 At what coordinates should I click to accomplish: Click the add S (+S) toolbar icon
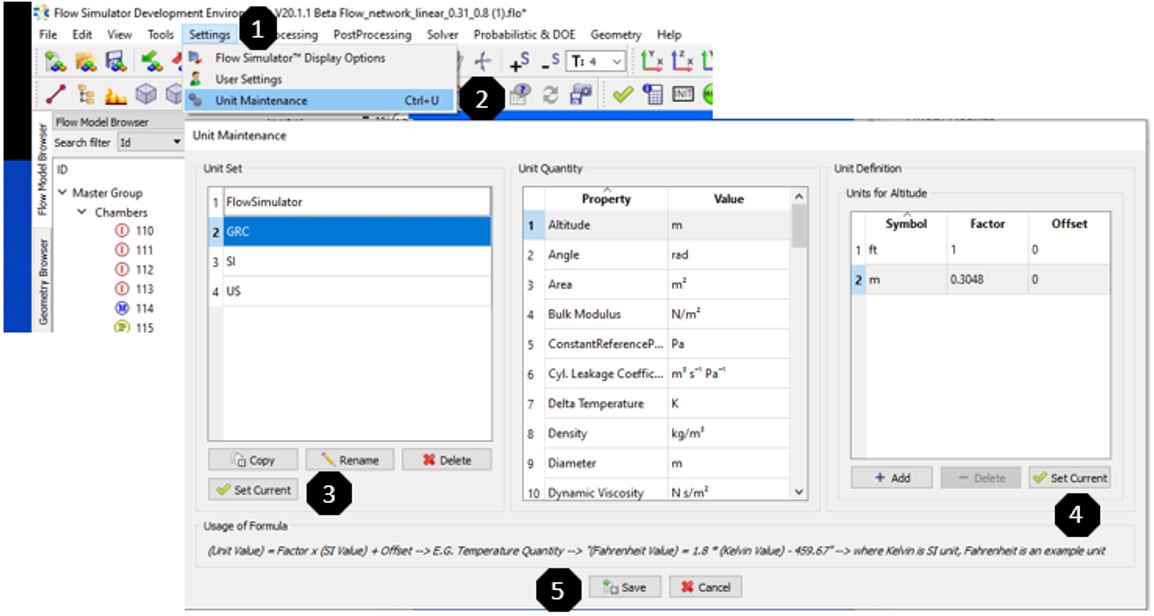[x=518, y=62]
